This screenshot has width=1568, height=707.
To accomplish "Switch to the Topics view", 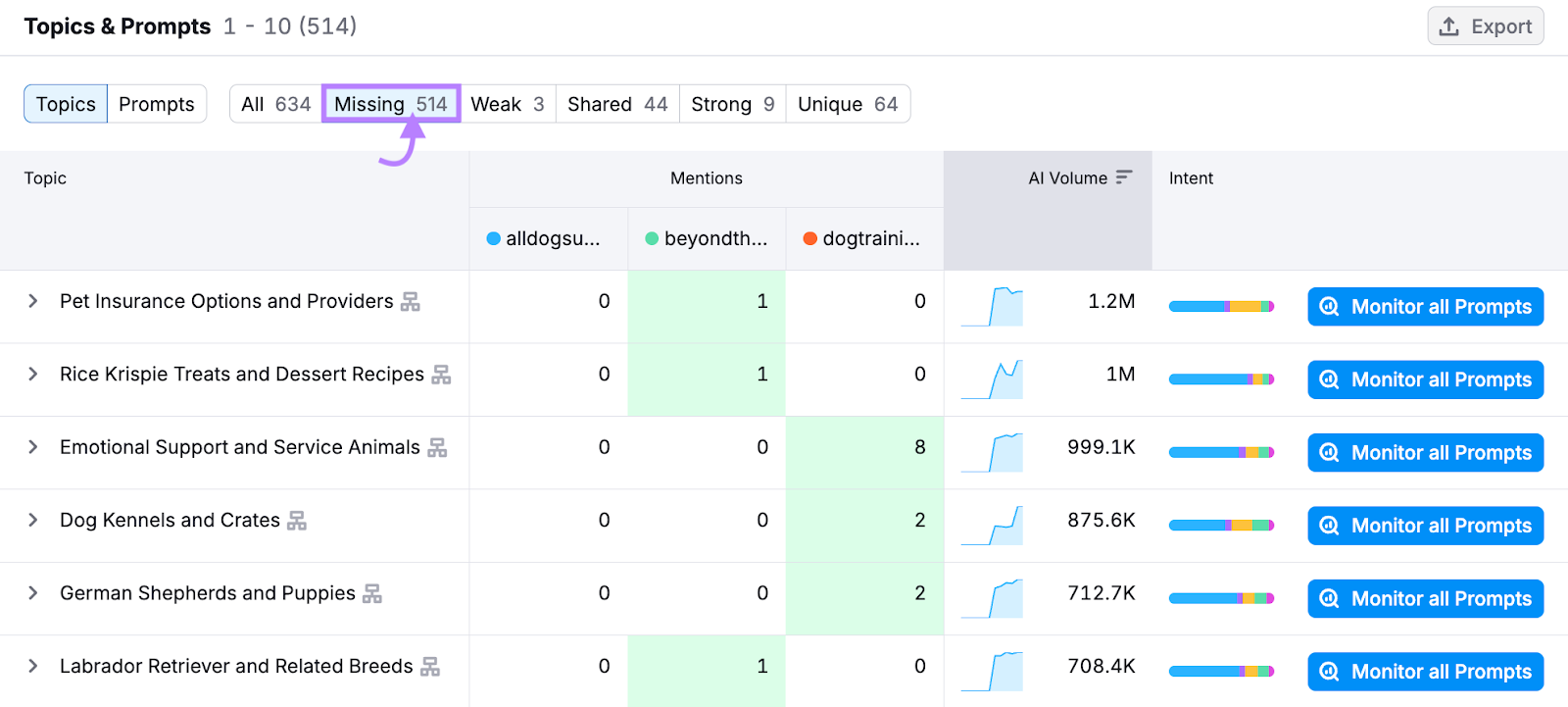I will point(66,104).
